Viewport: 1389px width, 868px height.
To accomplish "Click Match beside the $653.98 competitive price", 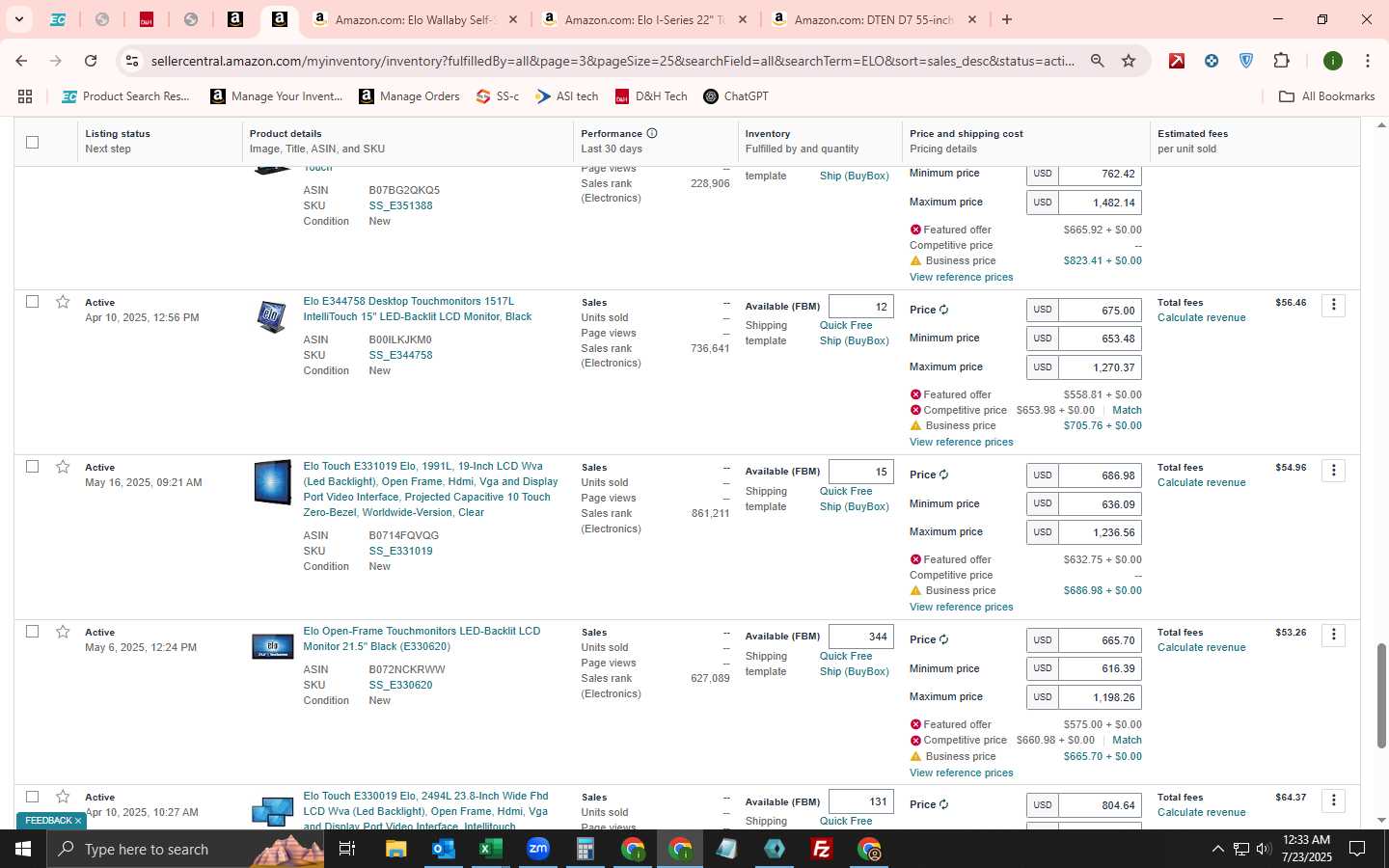I will 1127,410.
